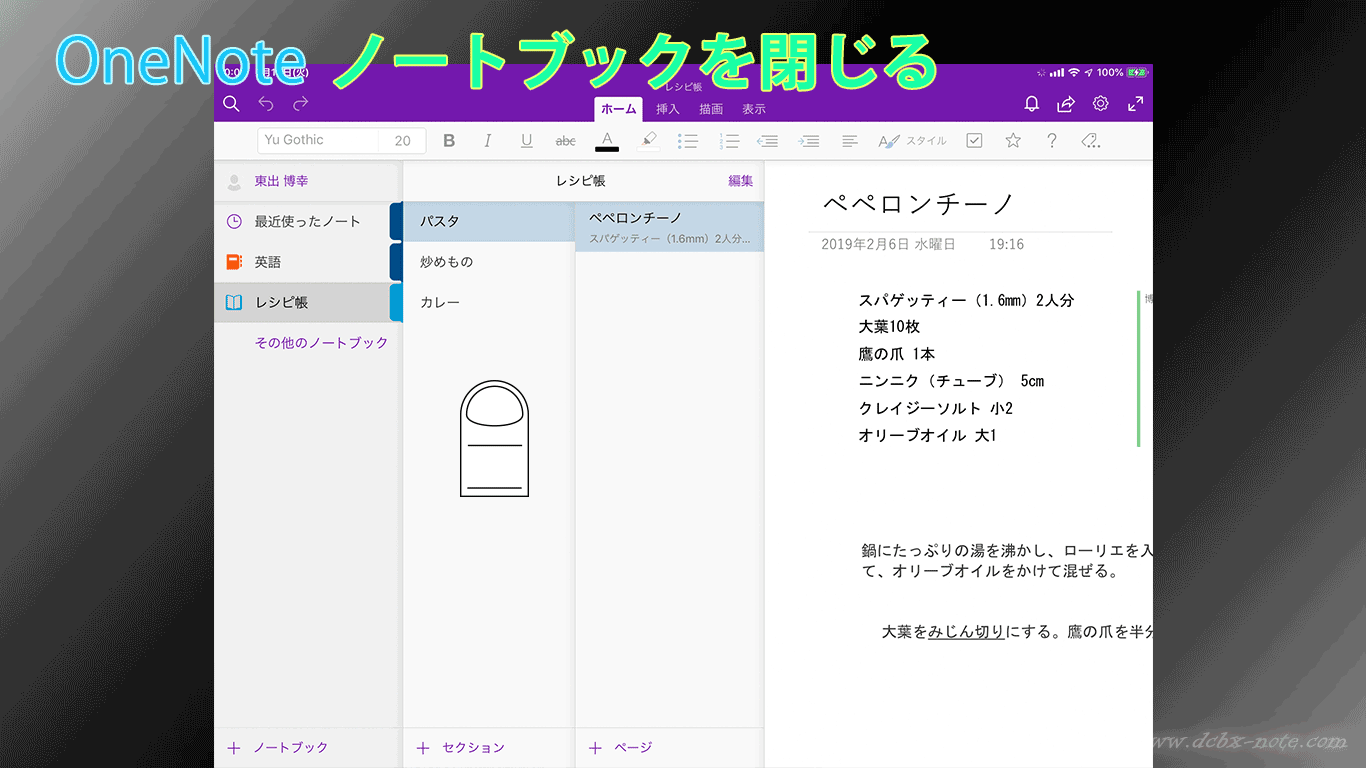Click the line オリーブオイル 大1

(x=927, y=435)
